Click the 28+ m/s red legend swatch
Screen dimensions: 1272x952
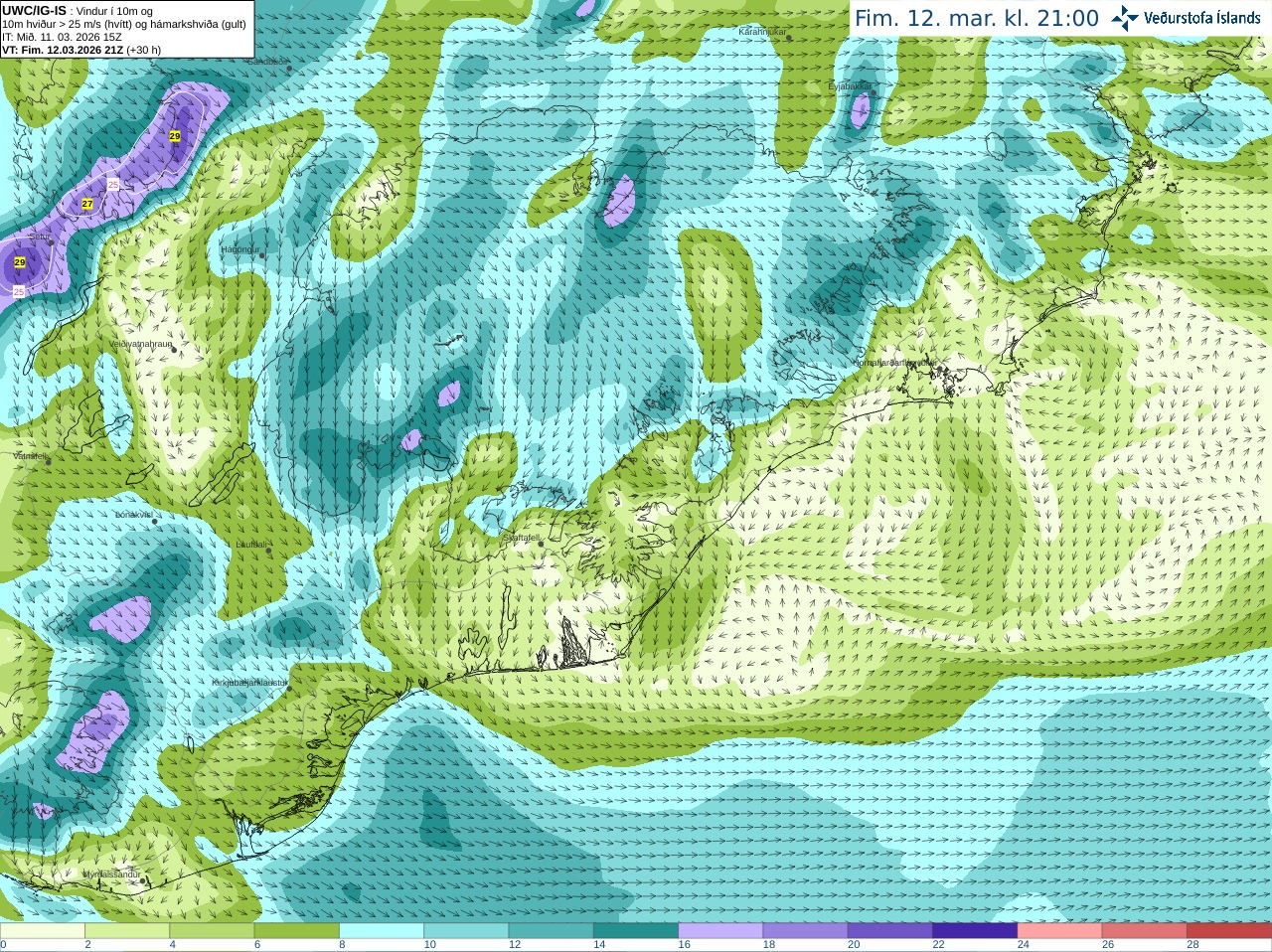(x=1229, y=931)
